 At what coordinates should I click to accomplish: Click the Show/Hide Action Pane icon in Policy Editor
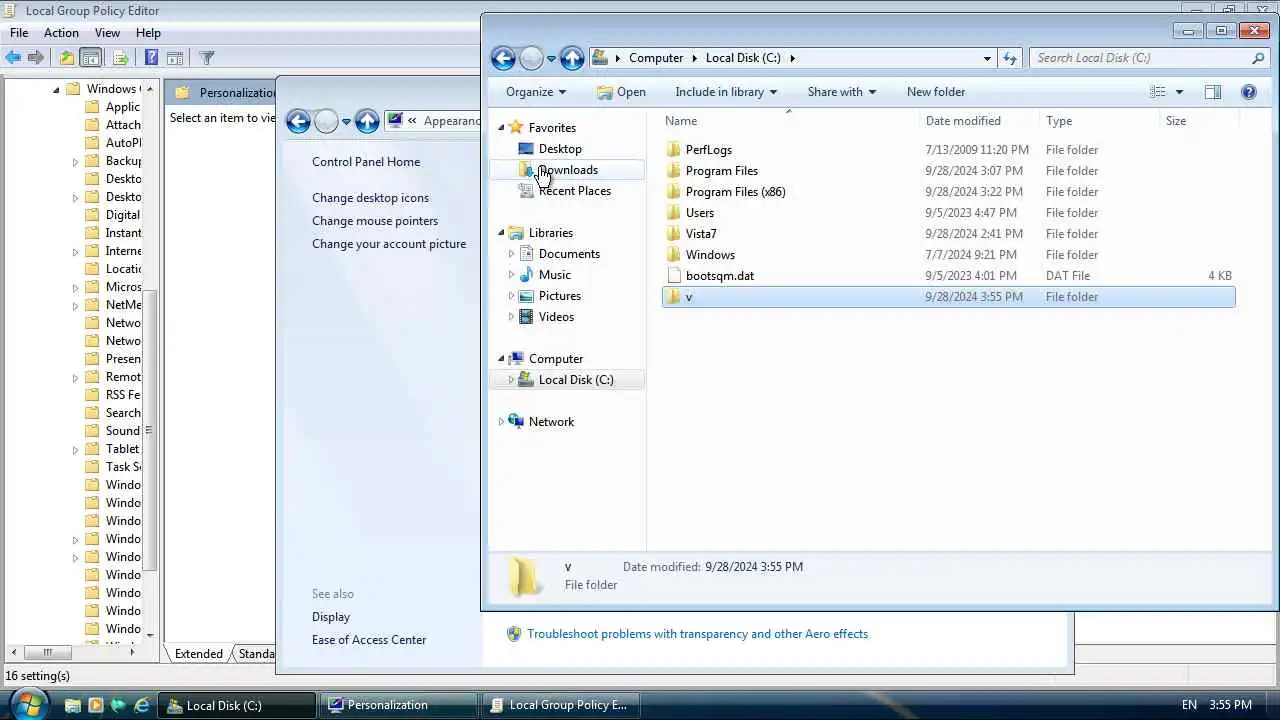(x=175, y=58)
